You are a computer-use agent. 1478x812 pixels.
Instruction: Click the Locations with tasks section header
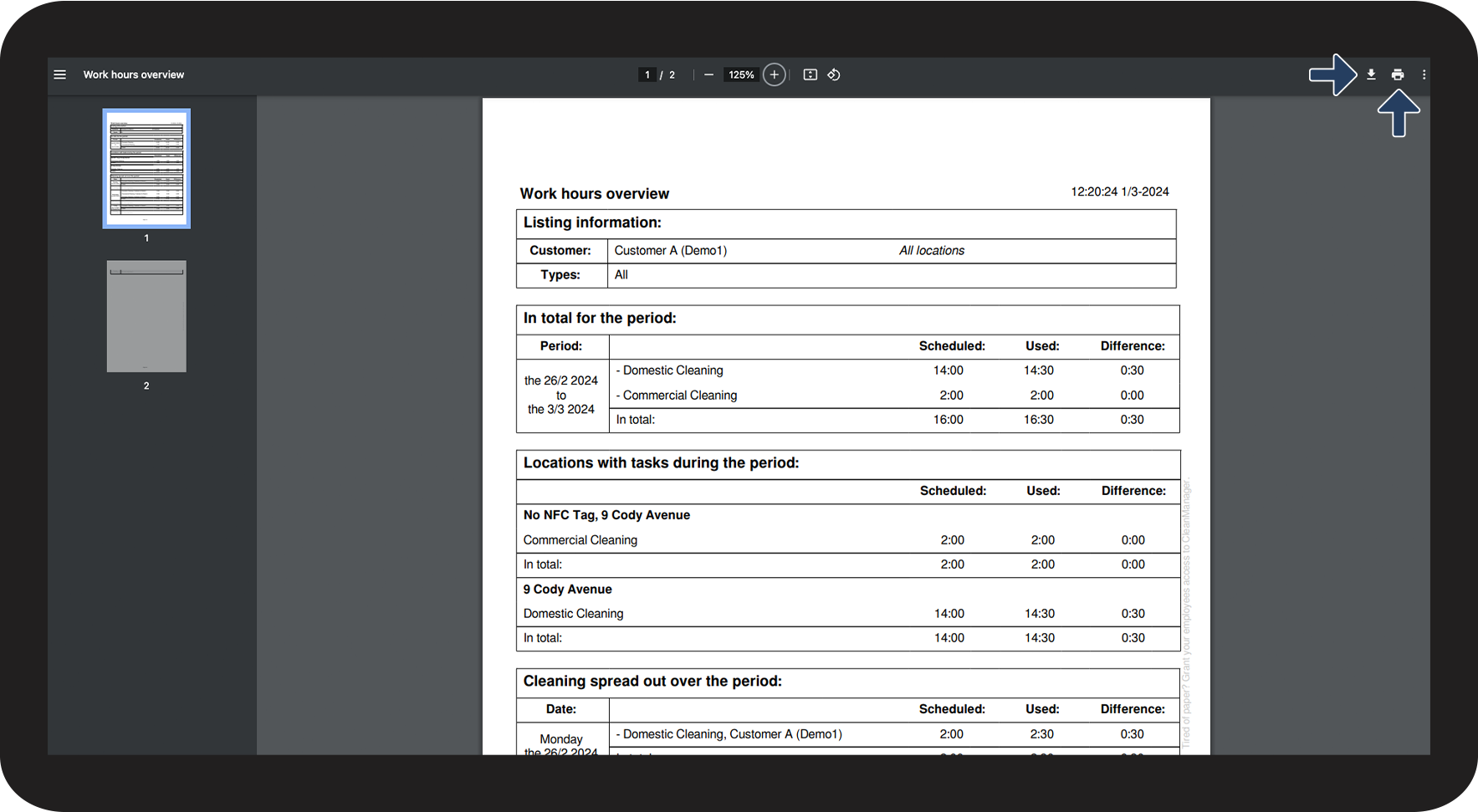pos(661,463)
